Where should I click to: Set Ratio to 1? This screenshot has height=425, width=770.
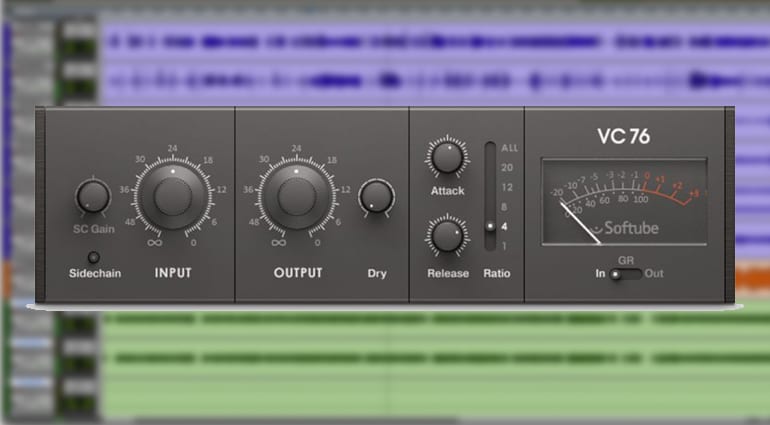pyautogui.click(x=504, y=246)
